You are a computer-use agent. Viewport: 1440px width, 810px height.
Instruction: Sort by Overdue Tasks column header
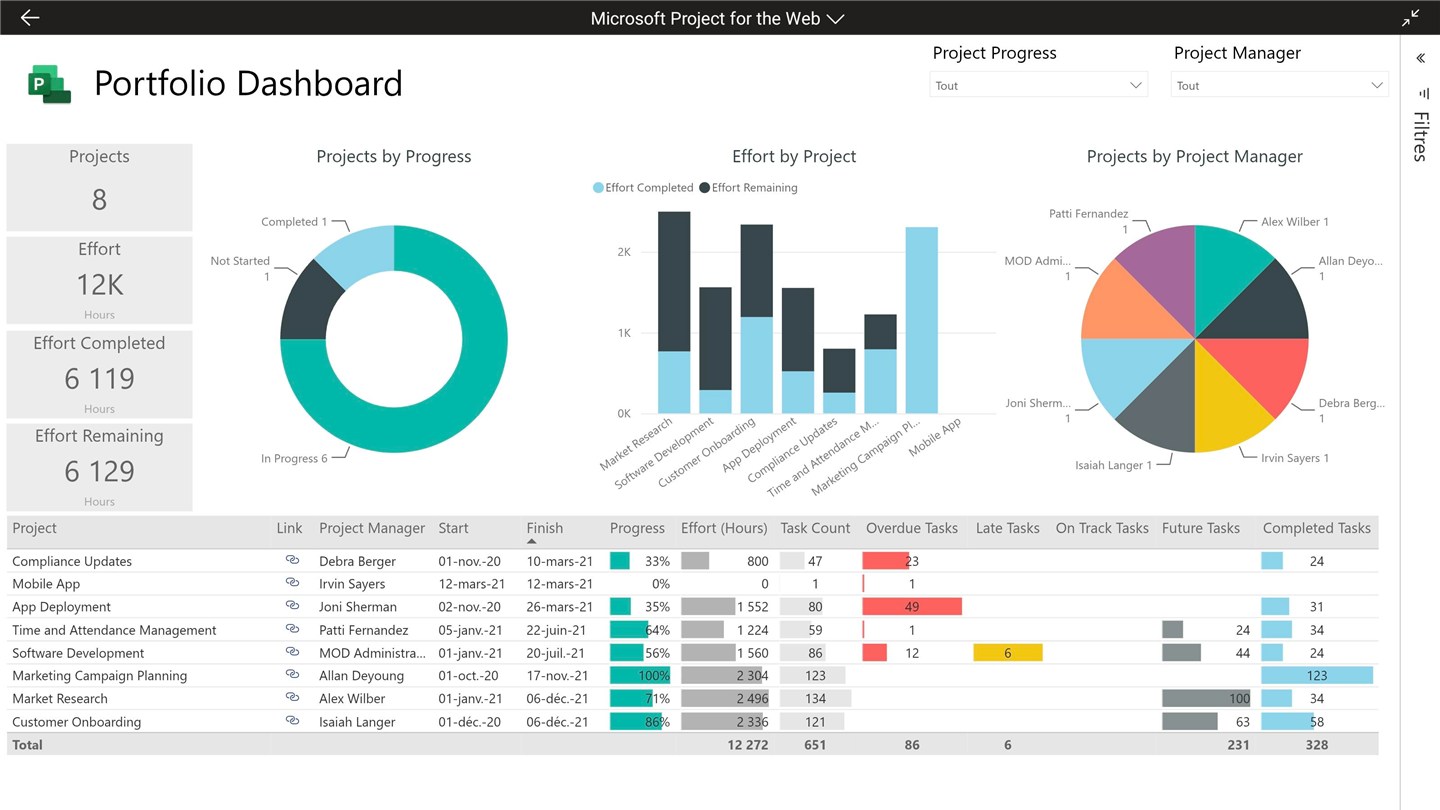pyautogui.click(x=912, y=528)
